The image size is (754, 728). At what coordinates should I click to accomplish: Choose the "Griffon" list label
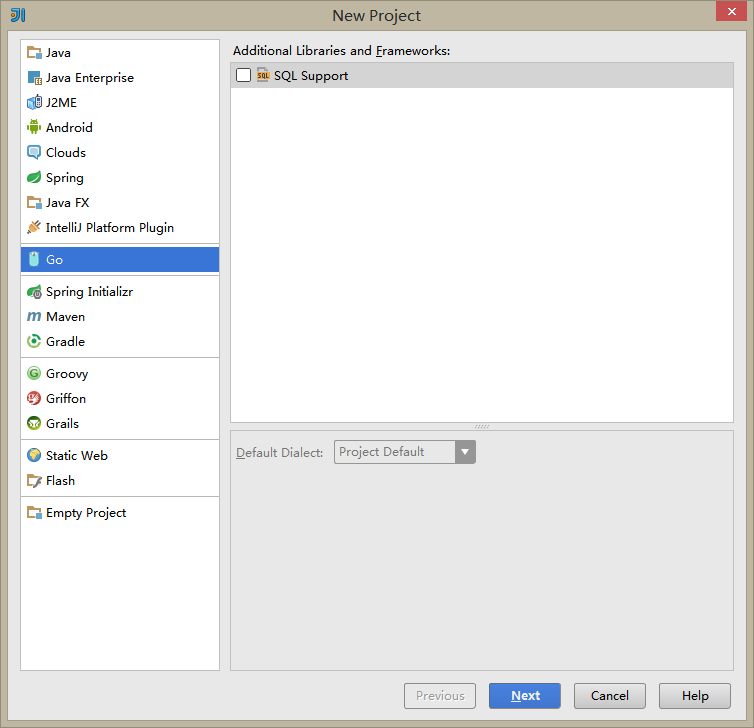pos(66,398)
